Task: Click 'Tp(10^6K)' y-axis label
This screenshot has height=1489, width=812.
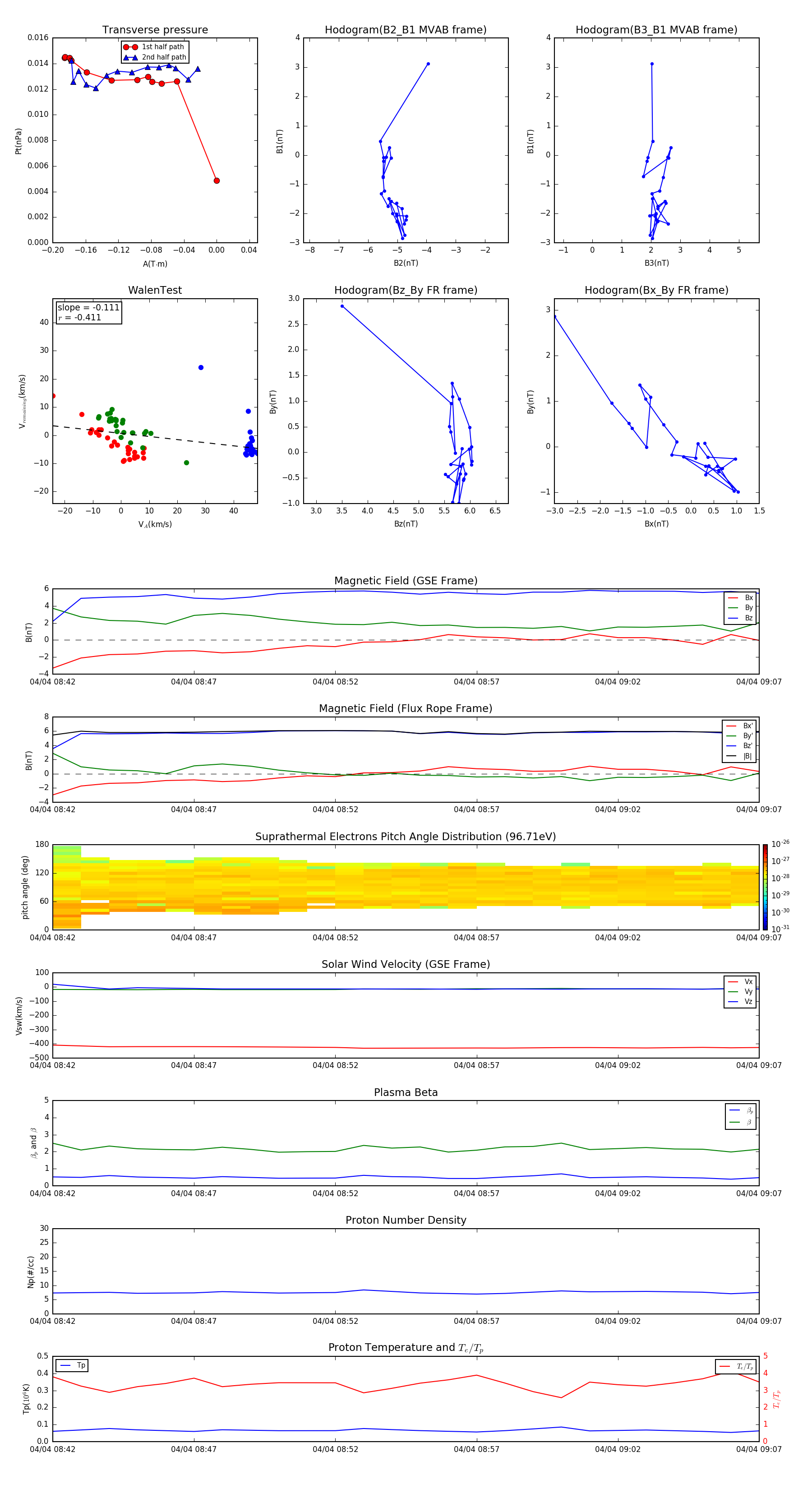Action: (x=26, y=1399)
